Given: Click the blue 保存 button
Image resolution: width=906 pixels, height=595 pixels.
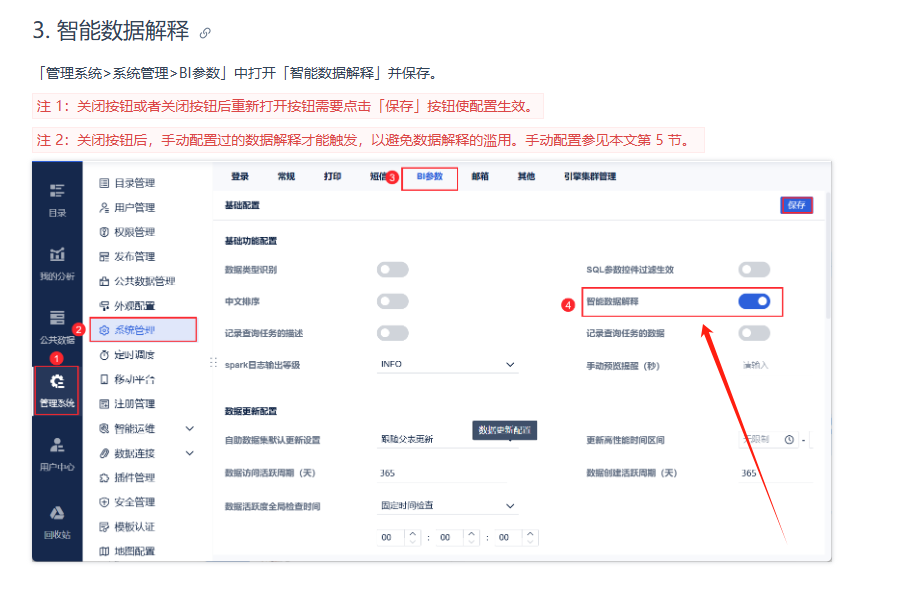Looking at the screenshot, I should (x=797, y=205).
